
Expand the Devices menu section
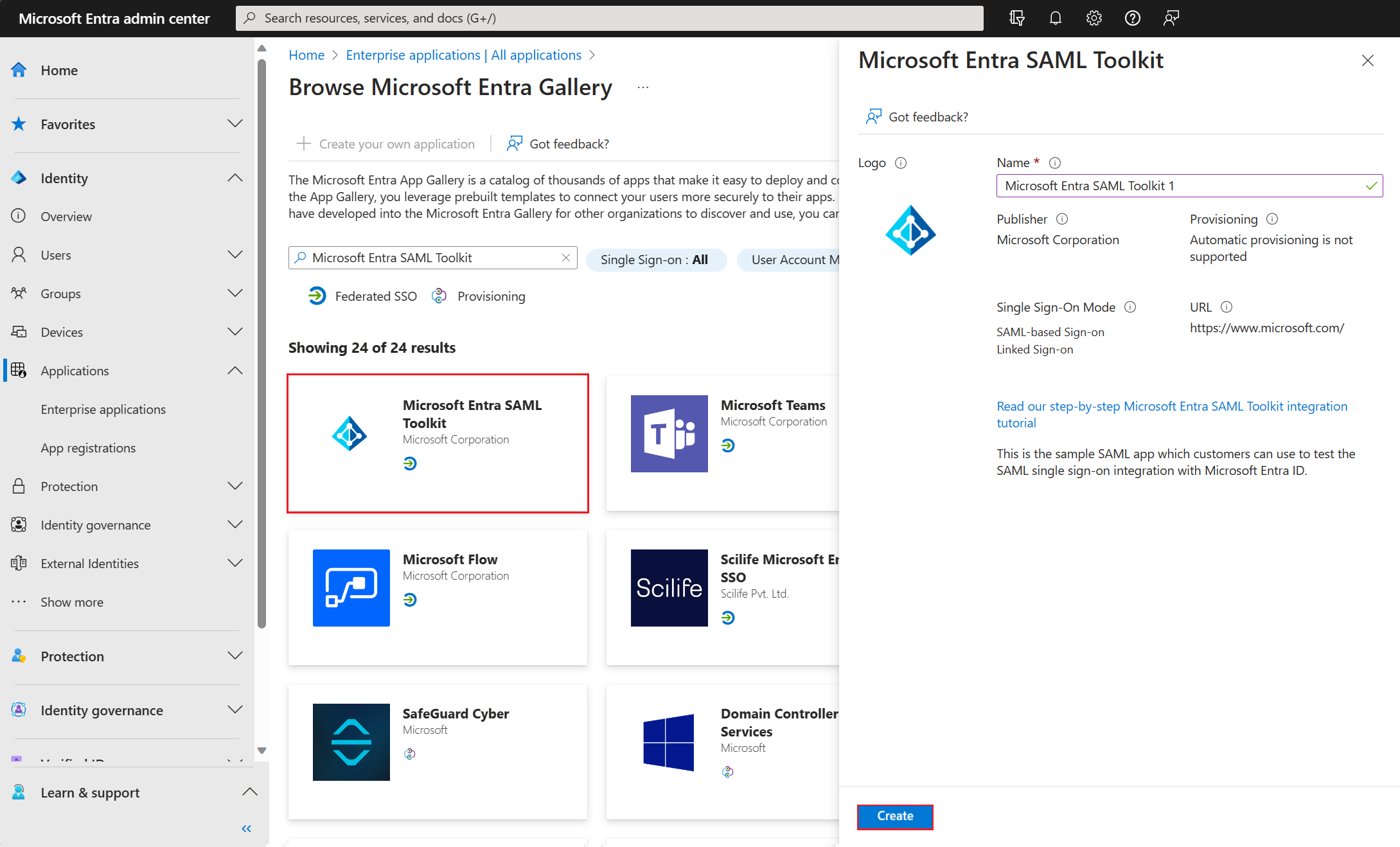[x=235, y=332]
